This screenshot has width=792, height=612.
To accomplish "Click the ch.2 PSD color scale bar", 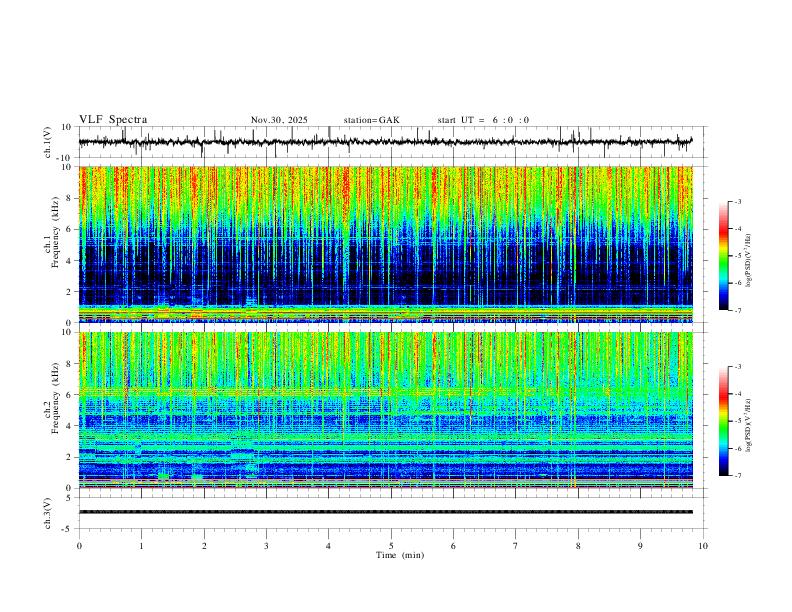I will pos(723,421).
